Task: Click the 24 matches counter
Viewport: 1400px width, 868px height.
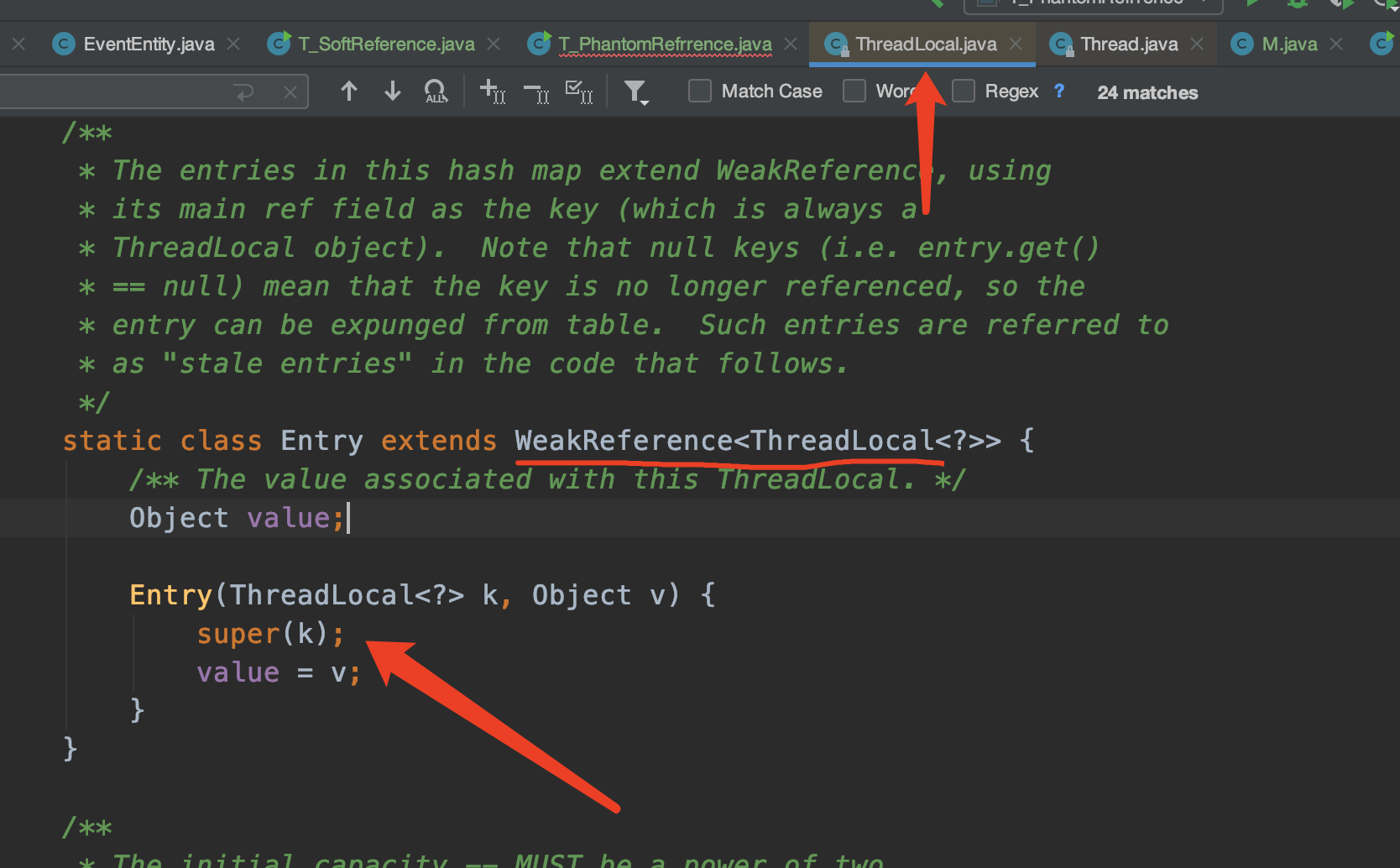Action: tap(1147, 92)
